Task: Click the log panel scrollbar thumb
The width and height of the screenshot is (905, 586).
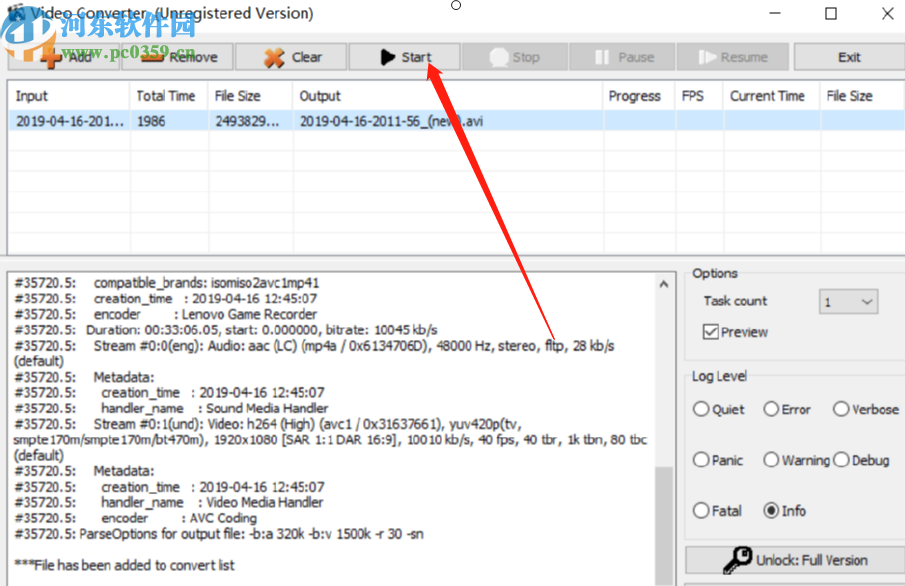Action: pyautogui.click(x=664, y=525)
